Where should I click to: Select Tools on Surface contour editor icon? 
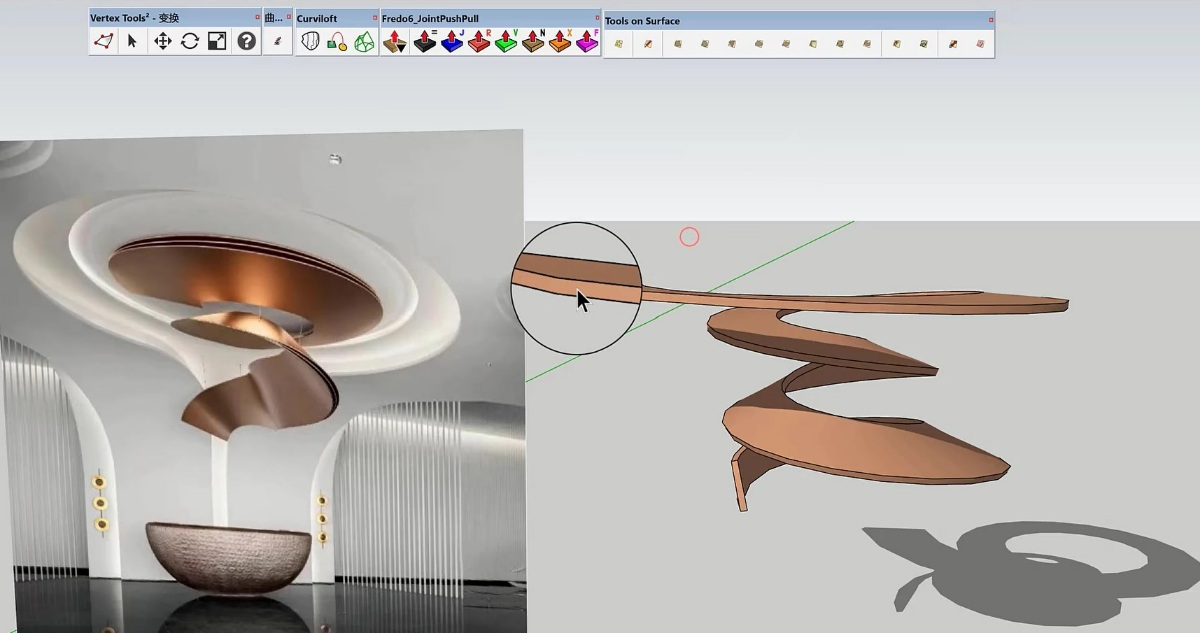click(953, 43)
